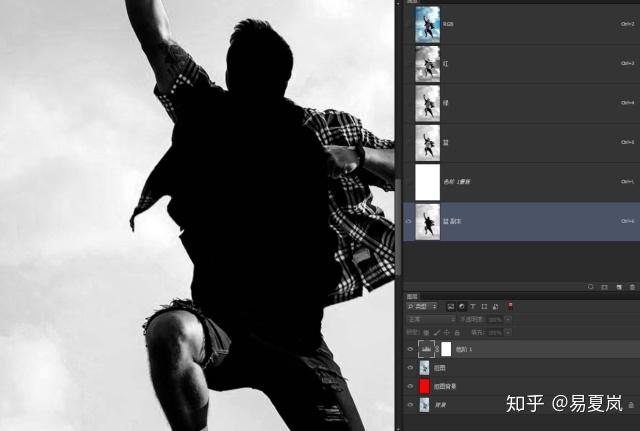Show the RGB channel via visibility box
The image size is (640, 431).
(409, 24)
